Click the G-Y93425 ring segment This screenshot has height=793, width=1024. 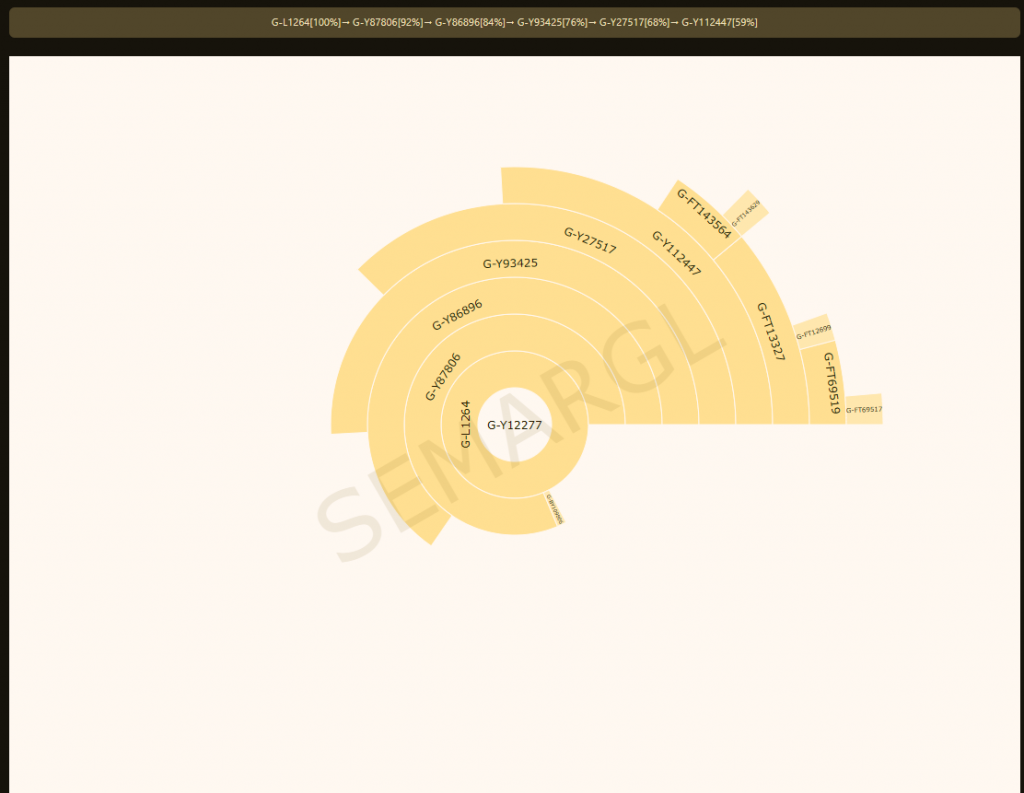click(x=510, y=264)
